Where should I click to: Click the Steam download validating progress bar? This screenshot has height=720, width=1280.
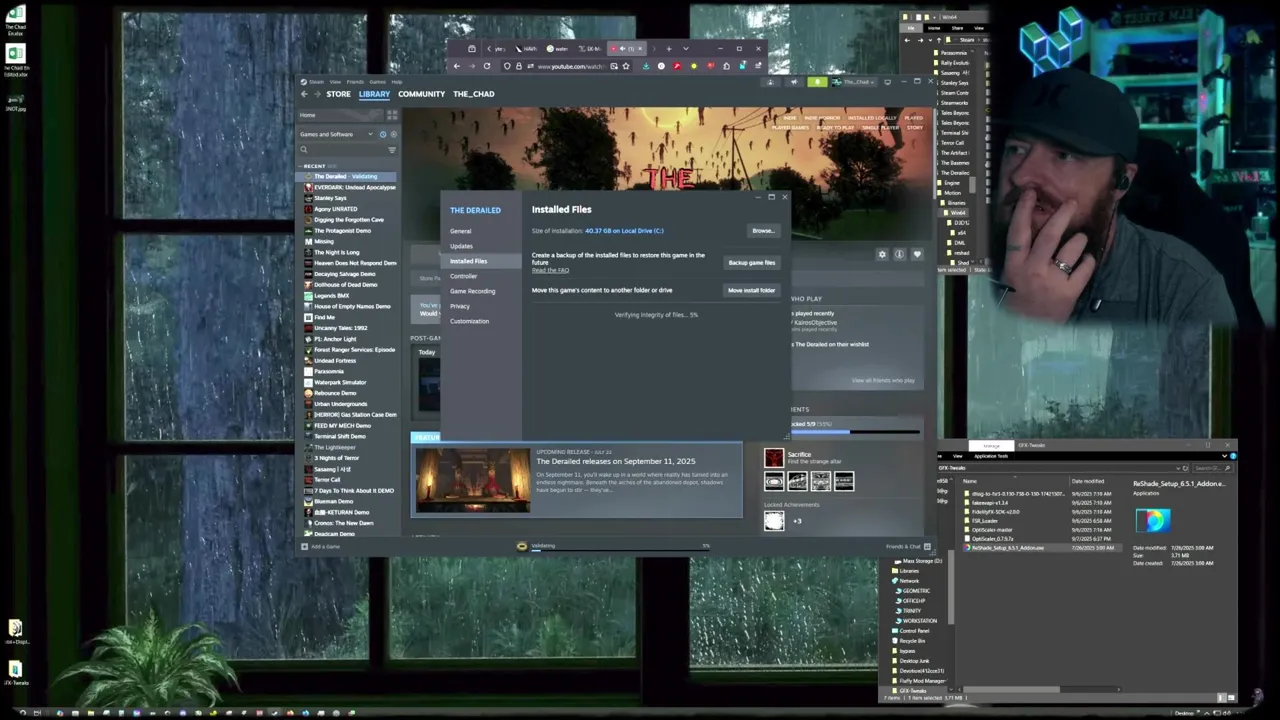coord(620,549)
